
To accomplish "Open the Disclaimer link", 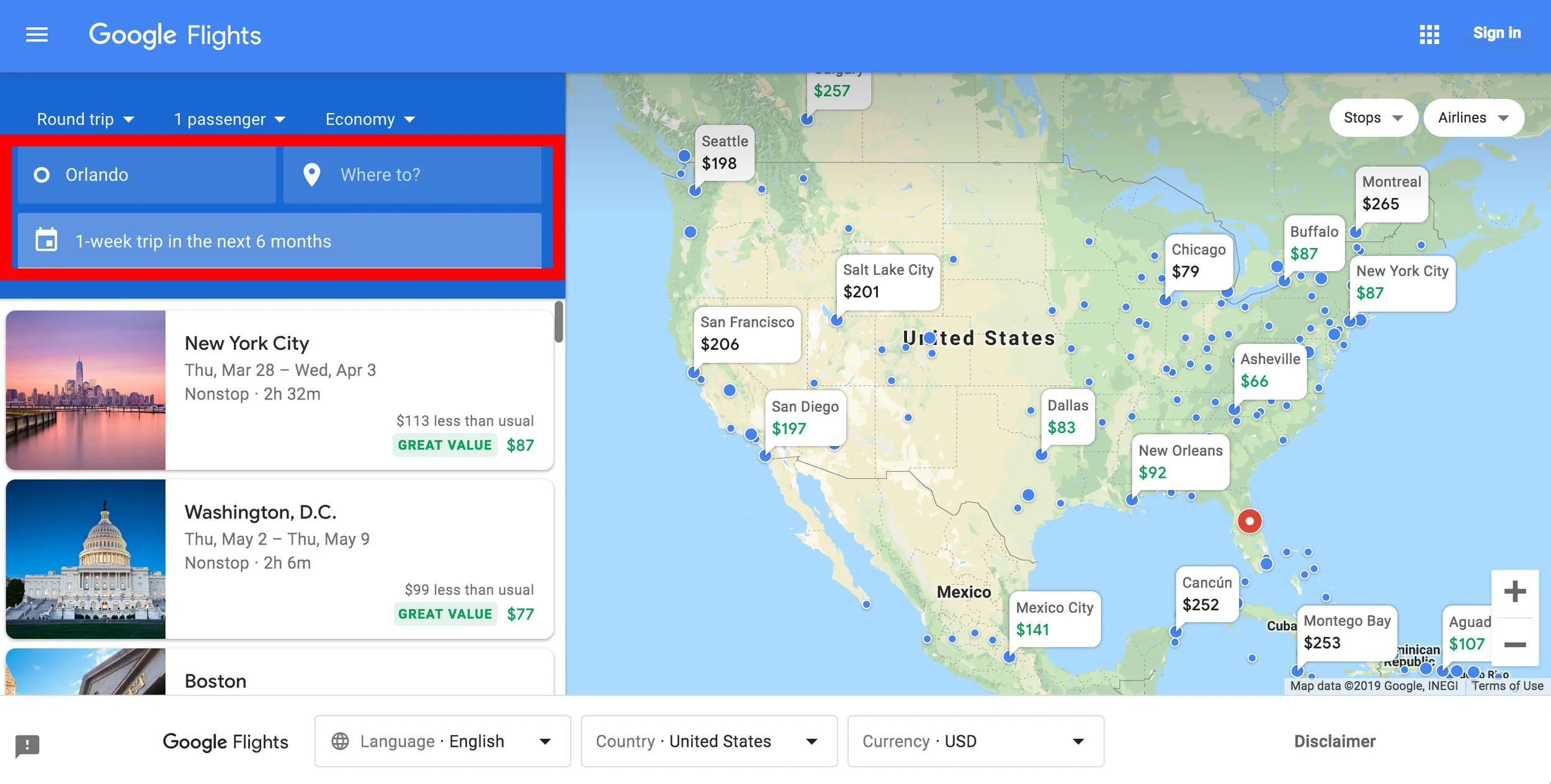I will [x=1334, y=741].
